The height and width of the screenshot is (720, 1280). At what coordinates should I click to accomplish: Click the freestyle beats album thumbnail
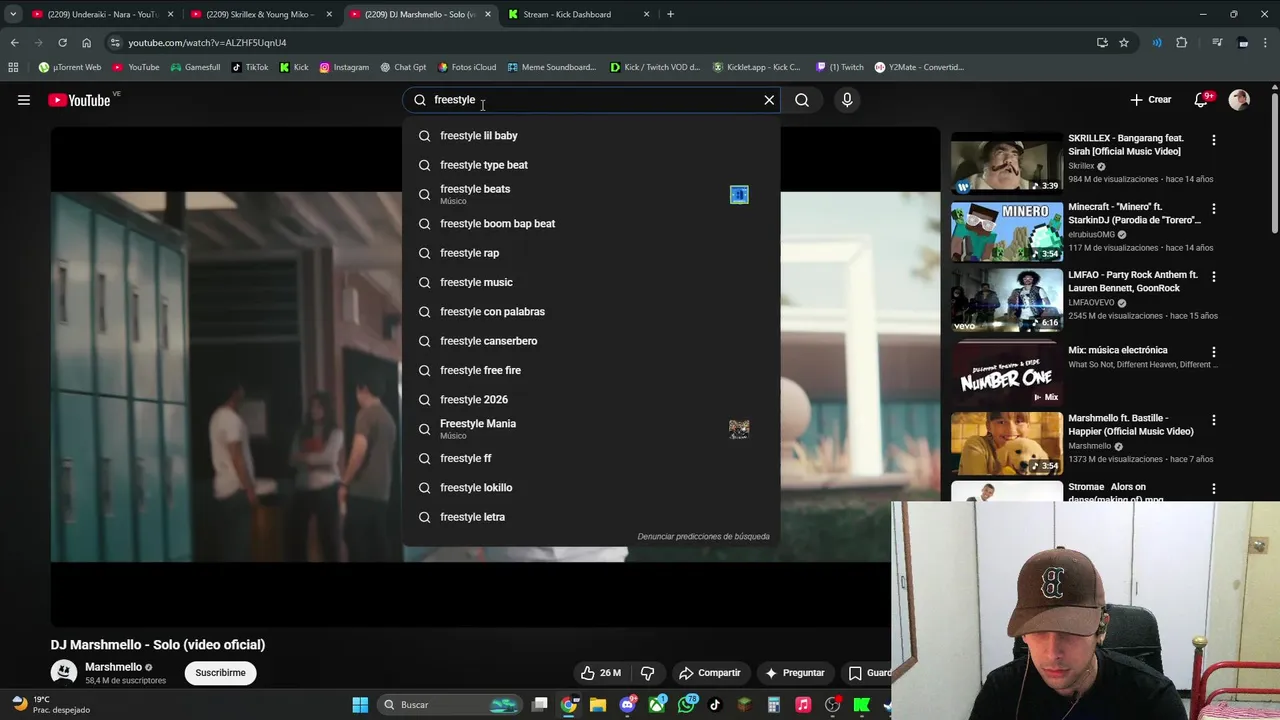point(739,195)
